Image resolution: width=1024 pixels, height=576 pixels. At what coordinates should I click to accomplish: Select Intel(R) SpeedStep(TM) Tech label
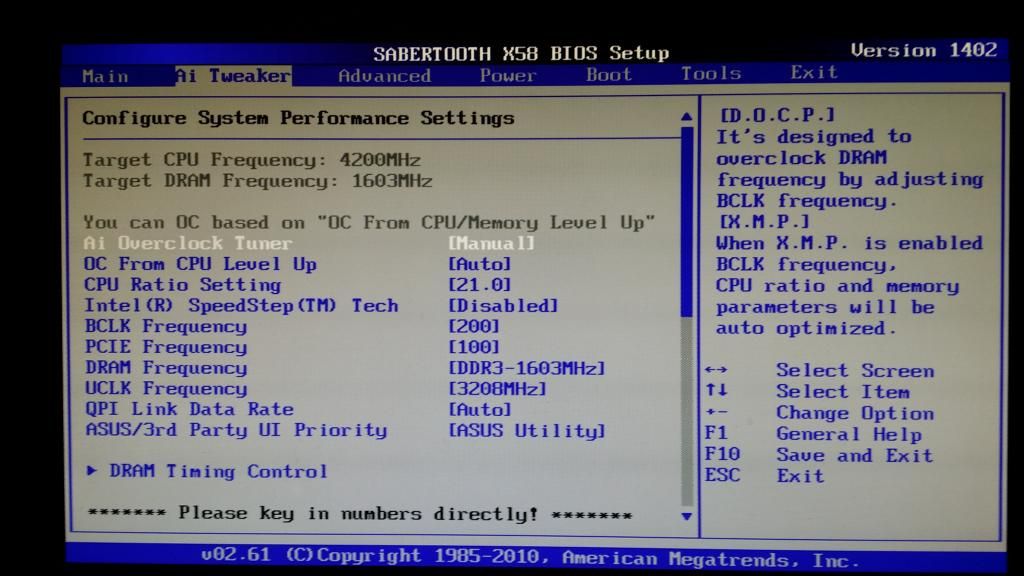(241, 306)
